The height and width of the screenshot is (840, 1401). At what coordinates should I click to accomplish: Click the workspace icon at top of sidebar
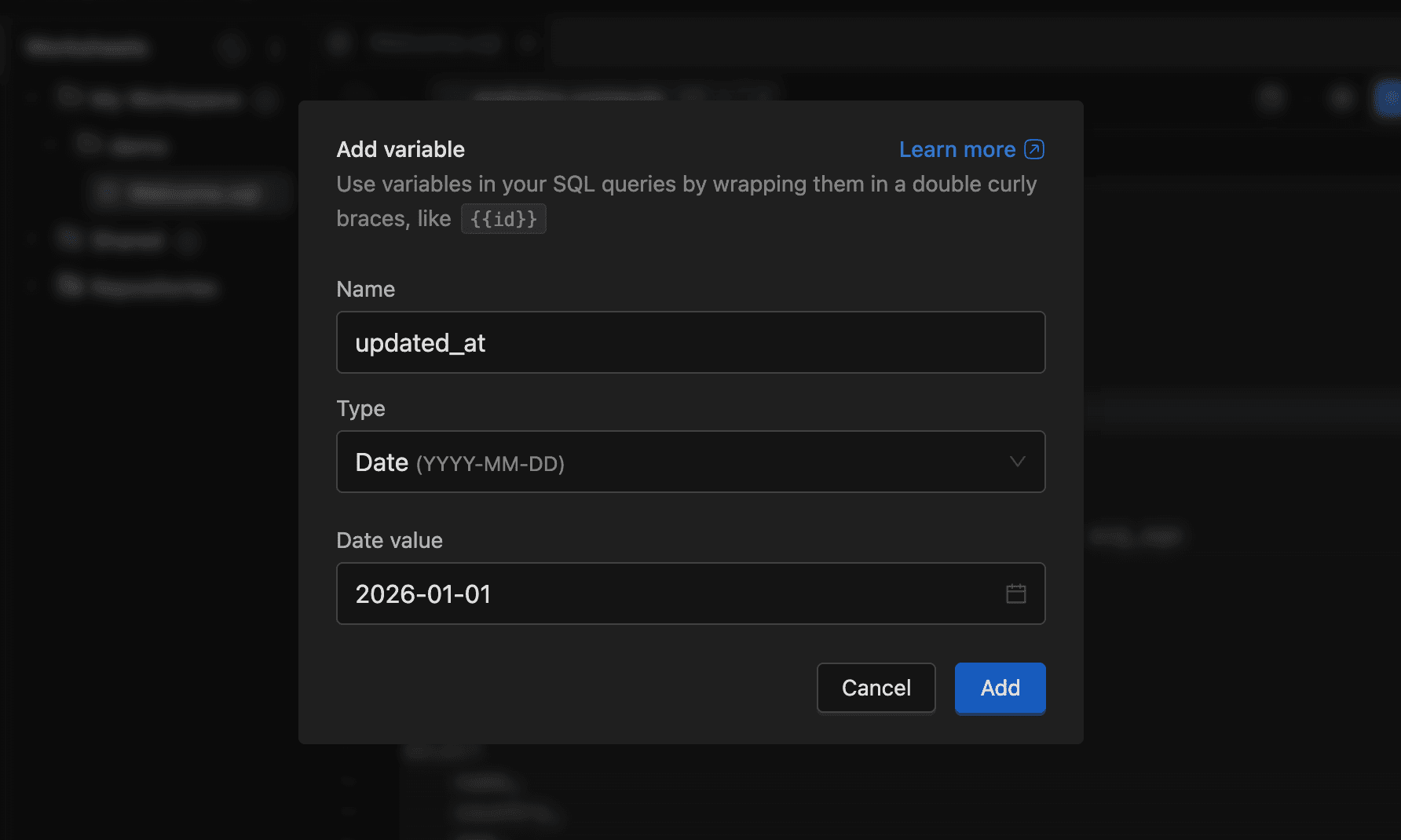click(69, 97)
